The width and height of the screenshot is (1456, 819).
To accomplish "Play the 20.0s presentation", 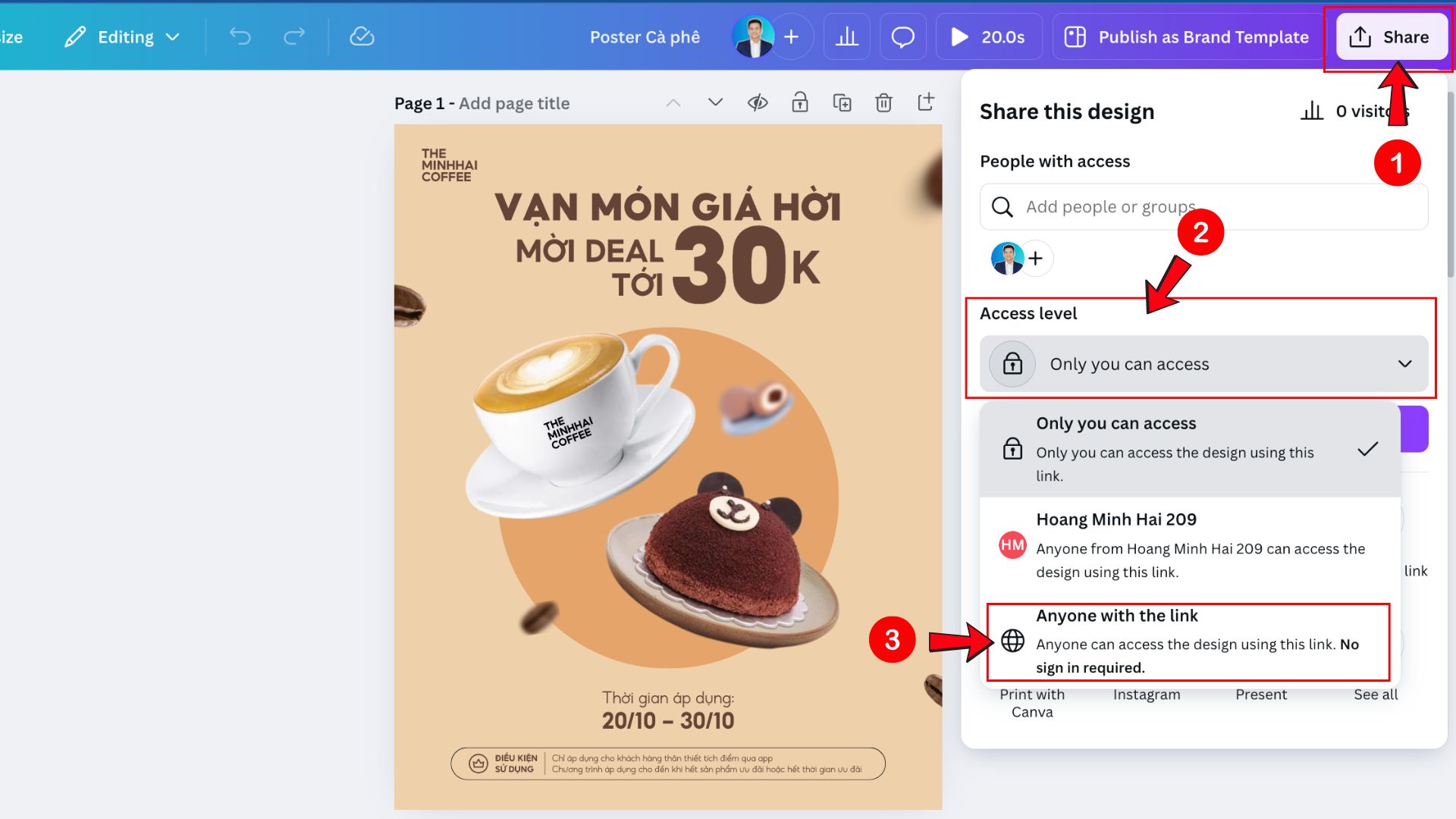I will [x=989, y=36].
